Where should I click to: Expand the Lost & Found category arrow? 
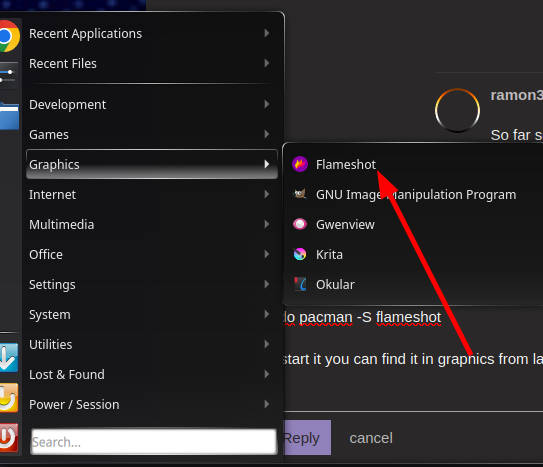point(267,374)
